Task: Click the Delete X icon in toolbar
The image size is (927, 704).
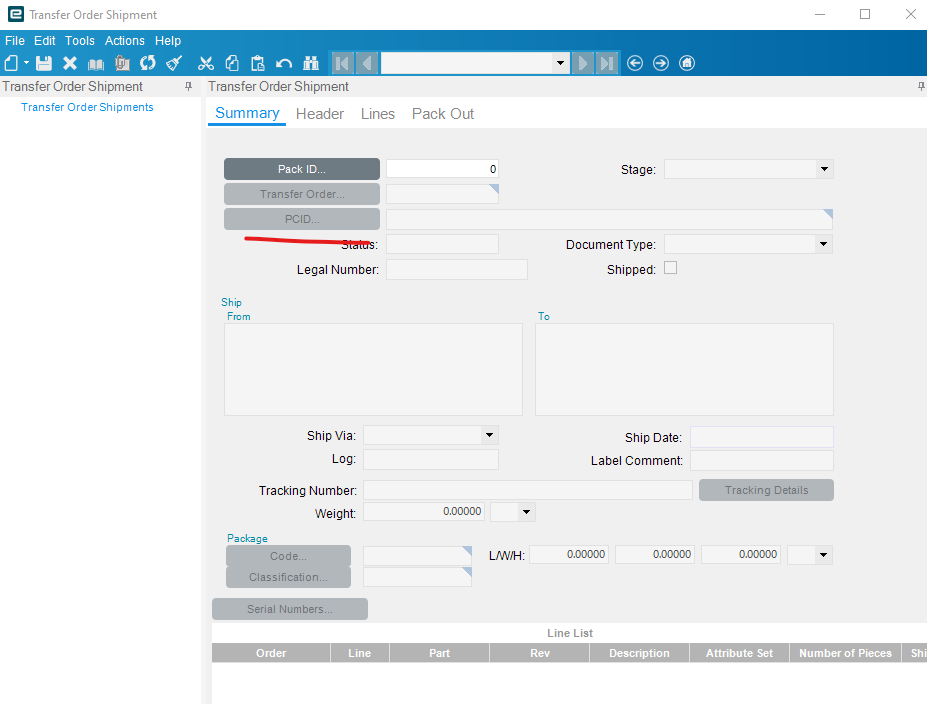Action: [70, 63]
